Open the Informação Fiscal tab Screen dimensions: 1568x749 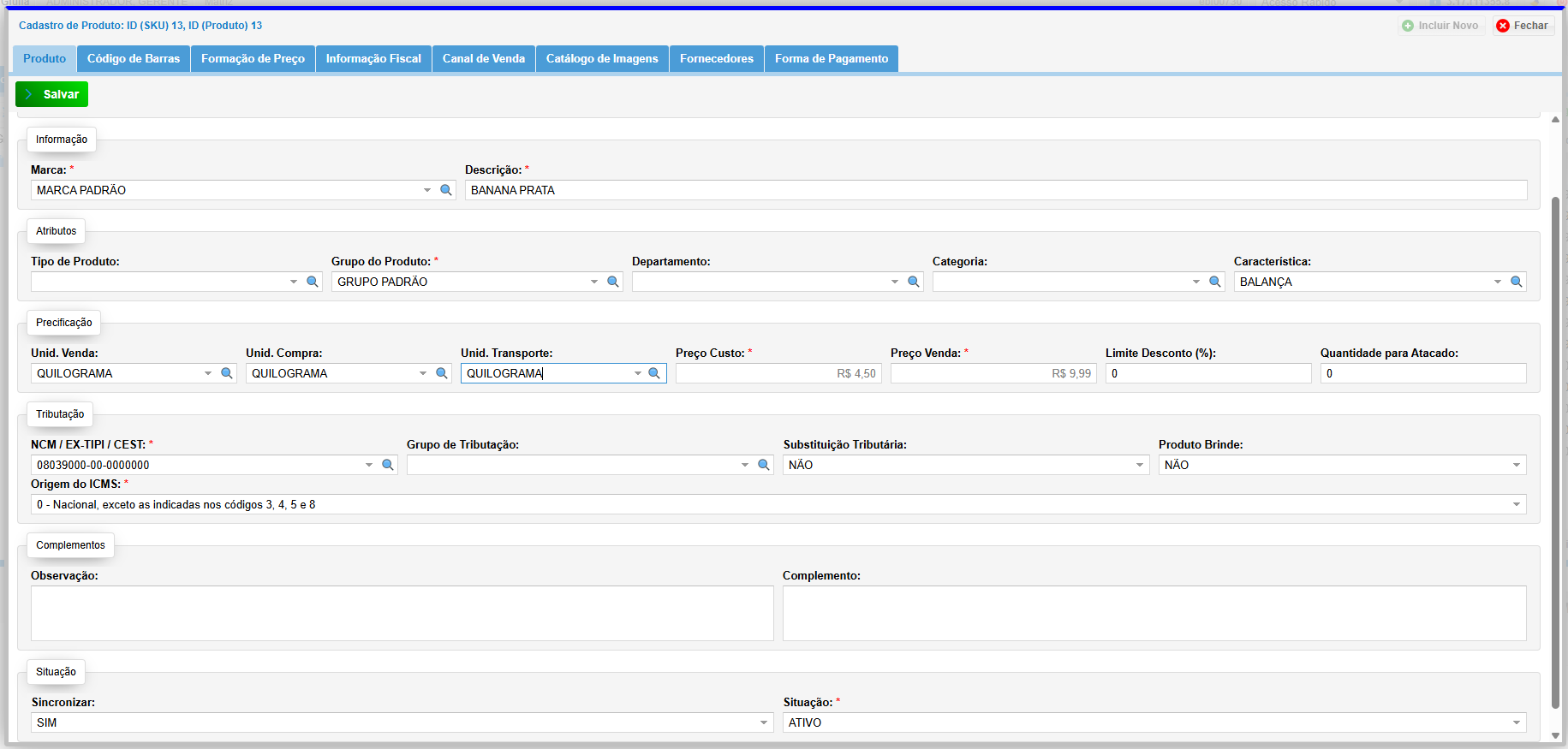[373, 58]
